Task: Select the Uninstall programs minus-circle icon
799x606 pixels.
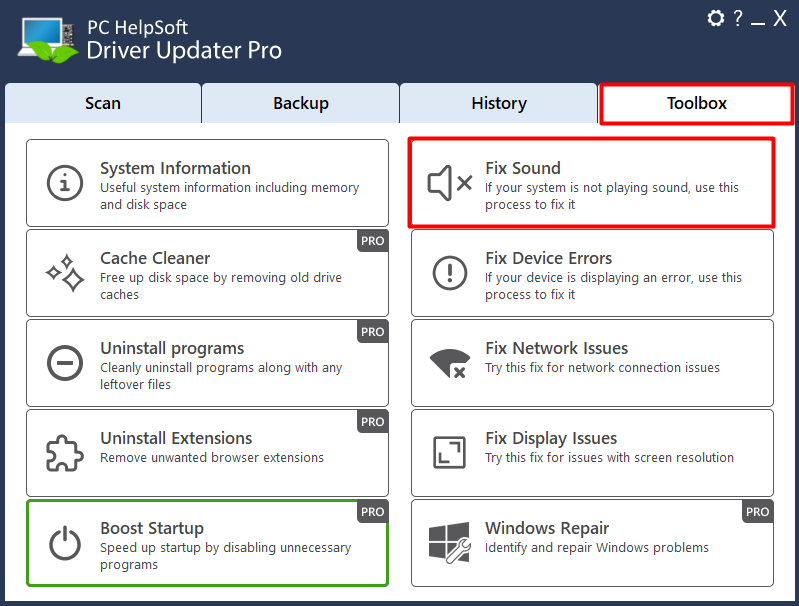Action: pos(65,363)
